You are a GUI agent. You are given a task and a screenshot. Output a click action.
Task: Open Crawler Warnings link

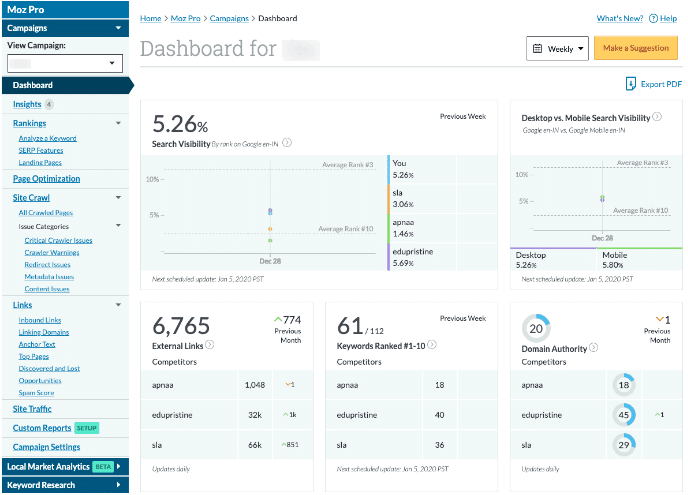[52, 252]
